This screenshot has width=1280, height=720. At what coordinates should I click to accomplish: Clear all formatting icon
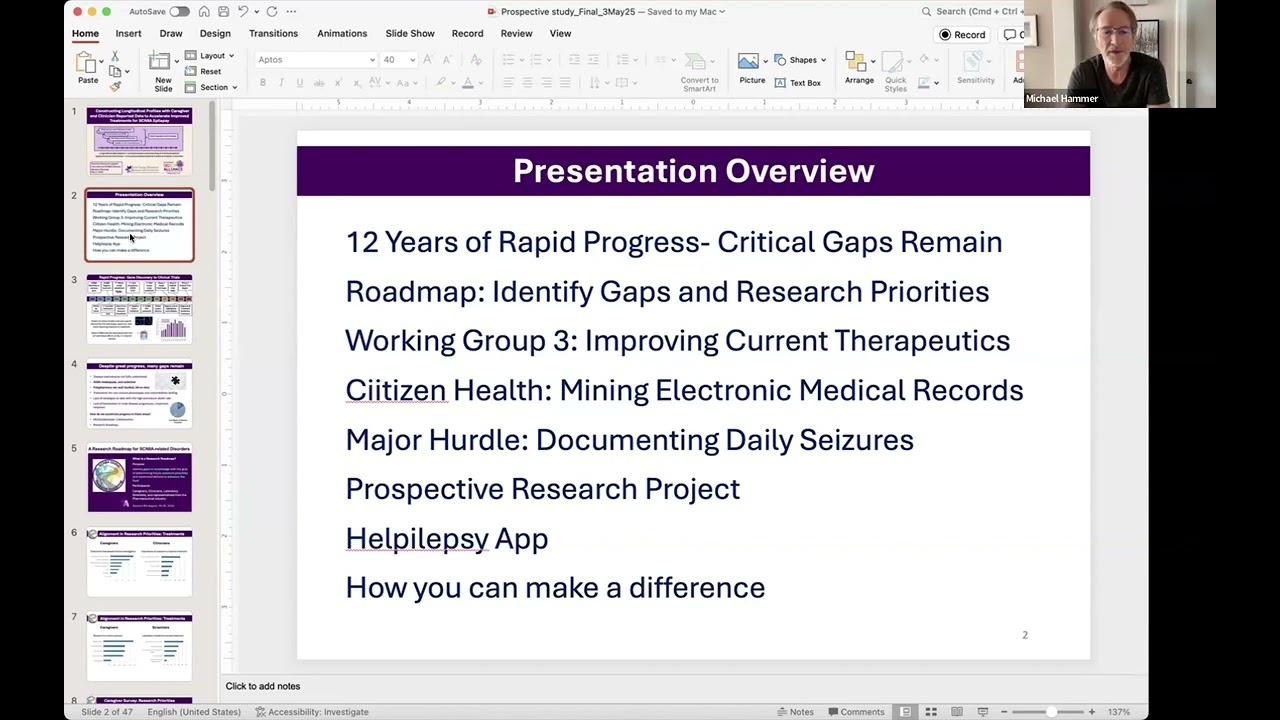[476, 59]
